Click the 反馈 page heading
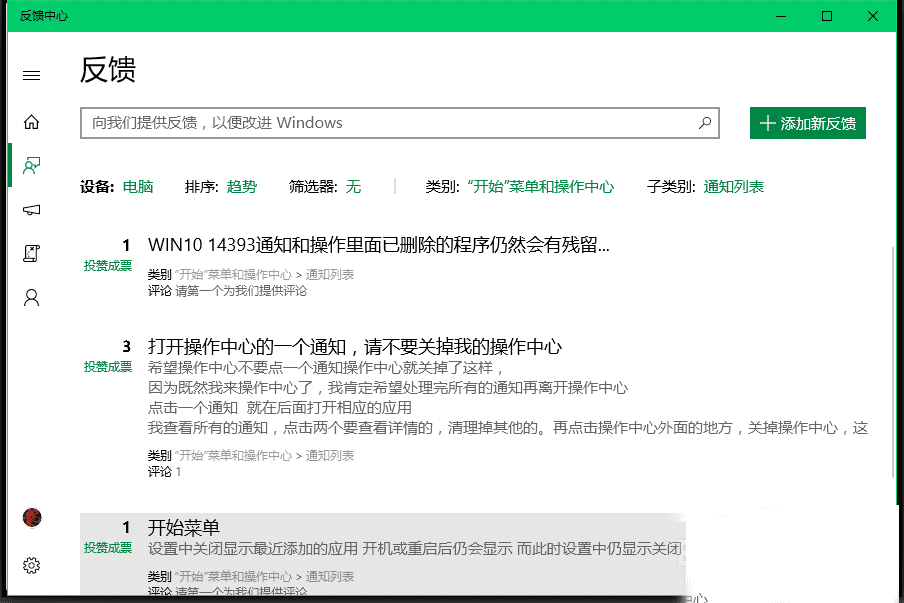The width and height of the screenshot is (904, 603). click(x=108, y=70)
